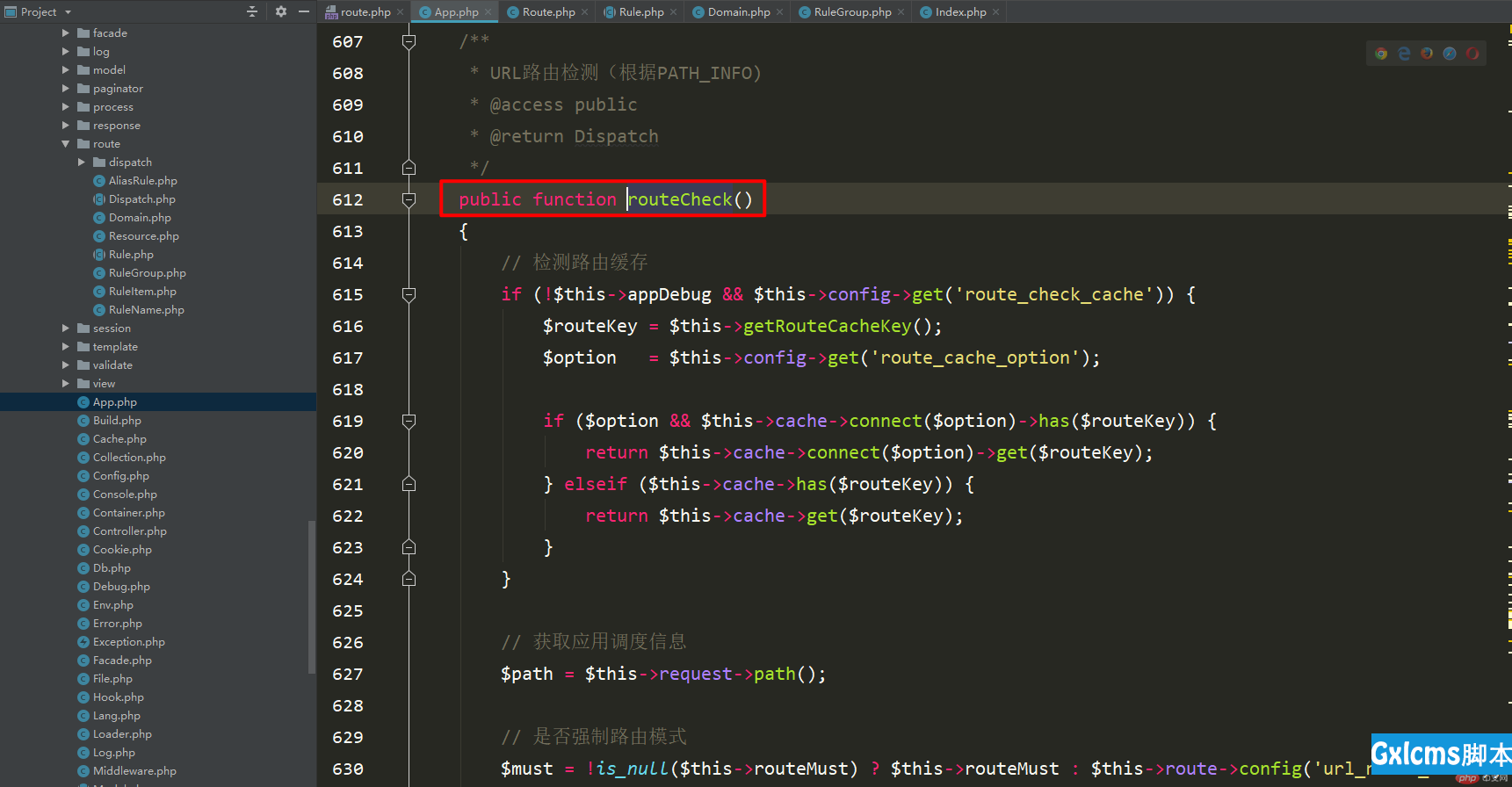The height and width of the screenshot is (787, 1512).
Task: Fold the routeCheck function at line 612
Action: [x=409, y=199]
